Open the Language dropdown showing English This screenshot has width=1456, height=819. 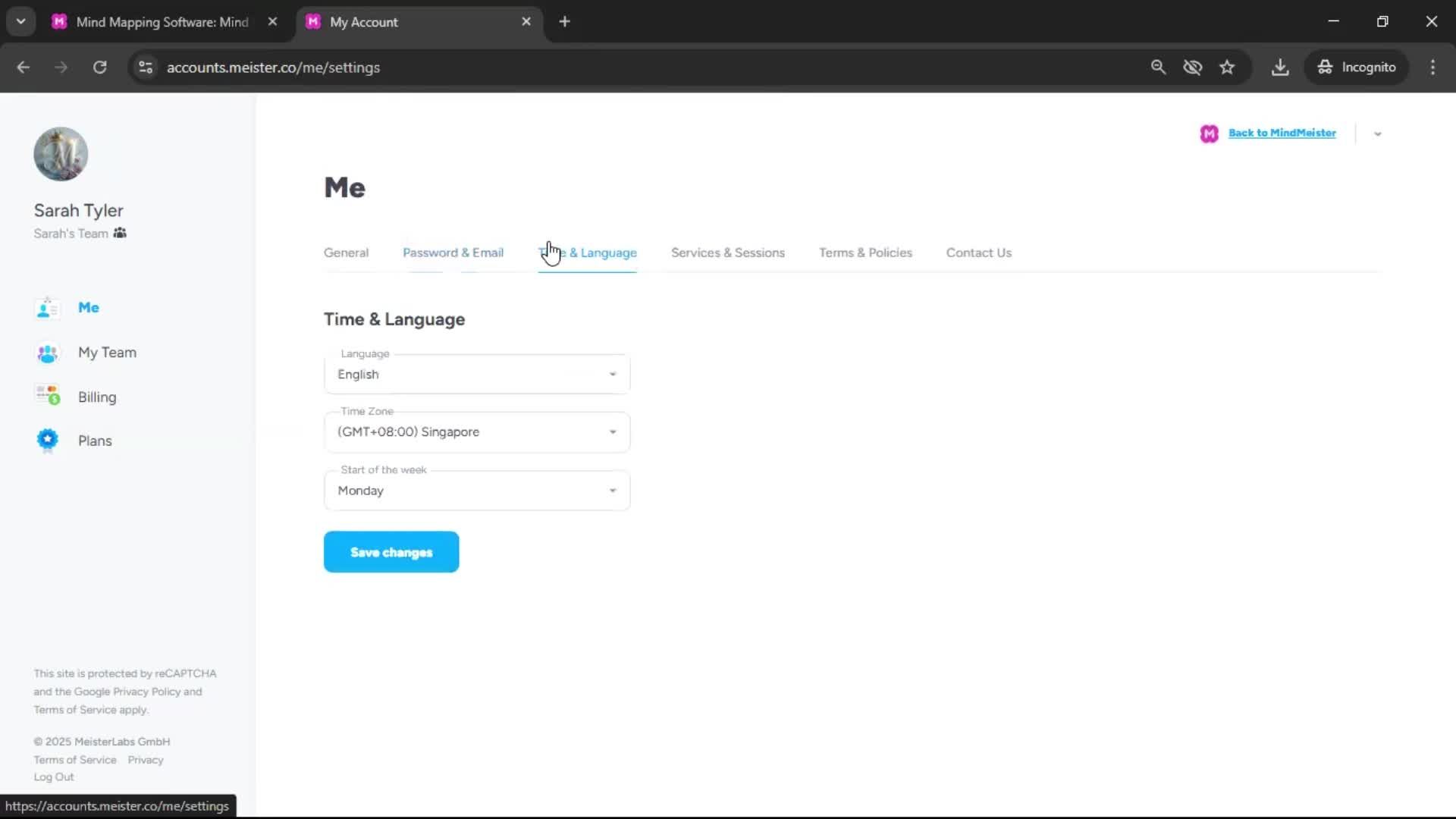click(476, 375)
